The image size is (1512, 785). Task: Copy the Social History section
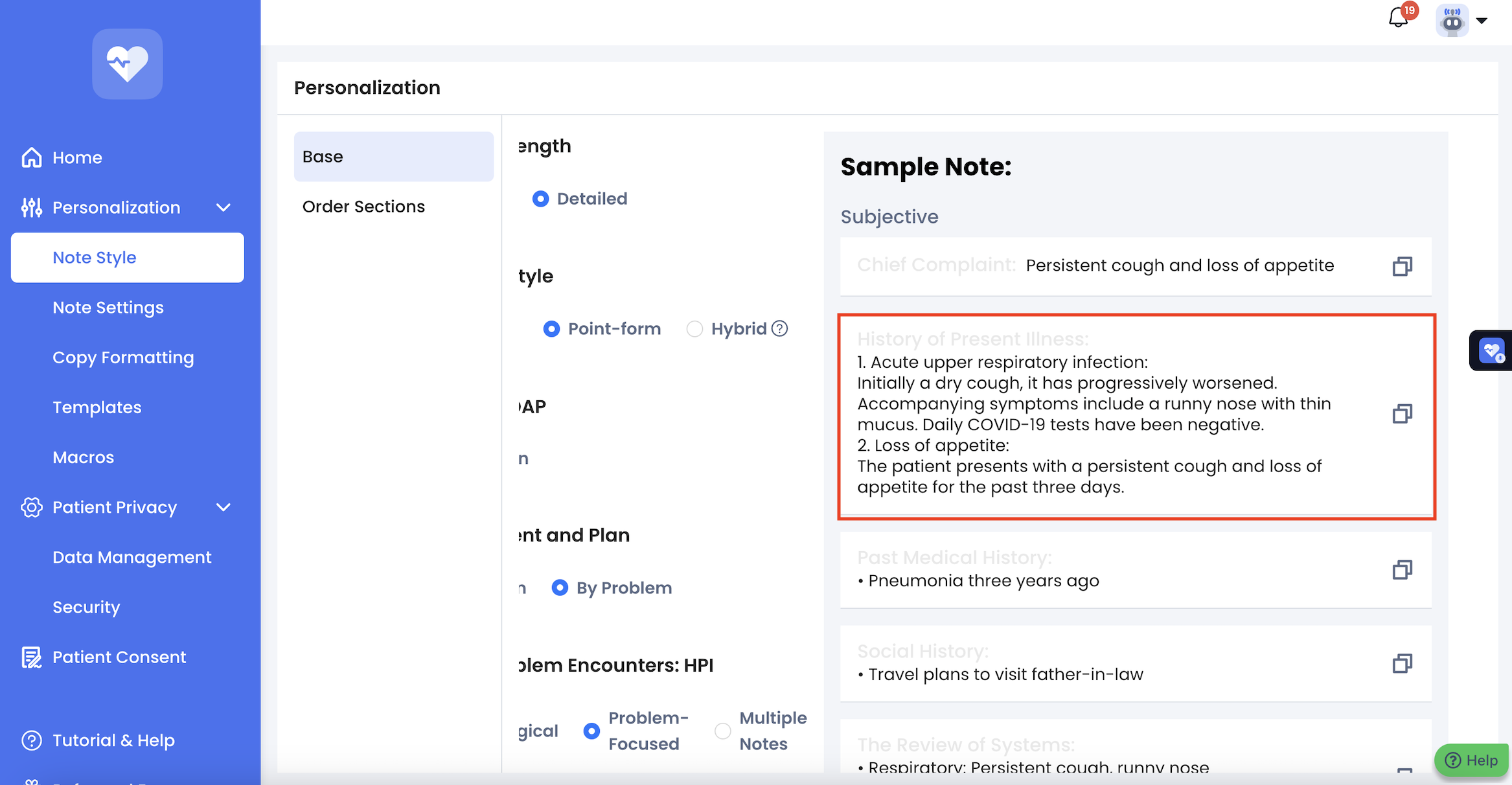tap(1402, 663)
